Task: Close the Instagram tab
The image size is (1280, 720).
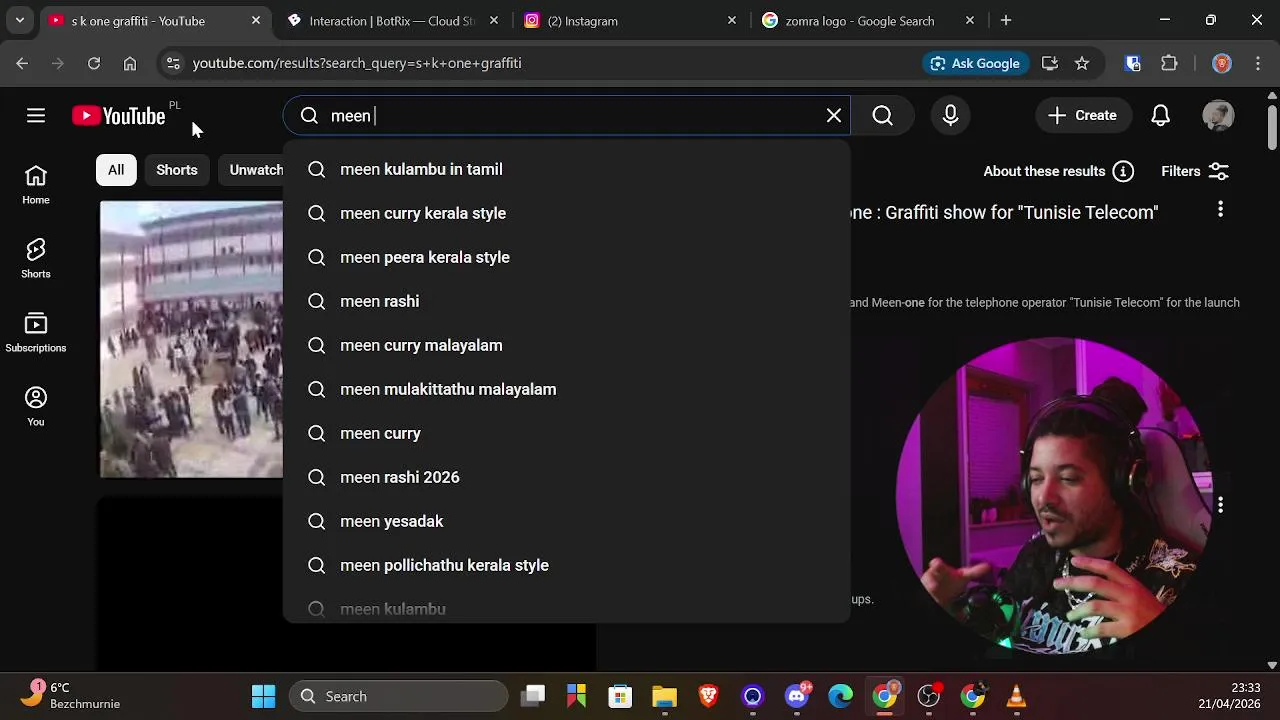Action: click(x=732, y=20)
